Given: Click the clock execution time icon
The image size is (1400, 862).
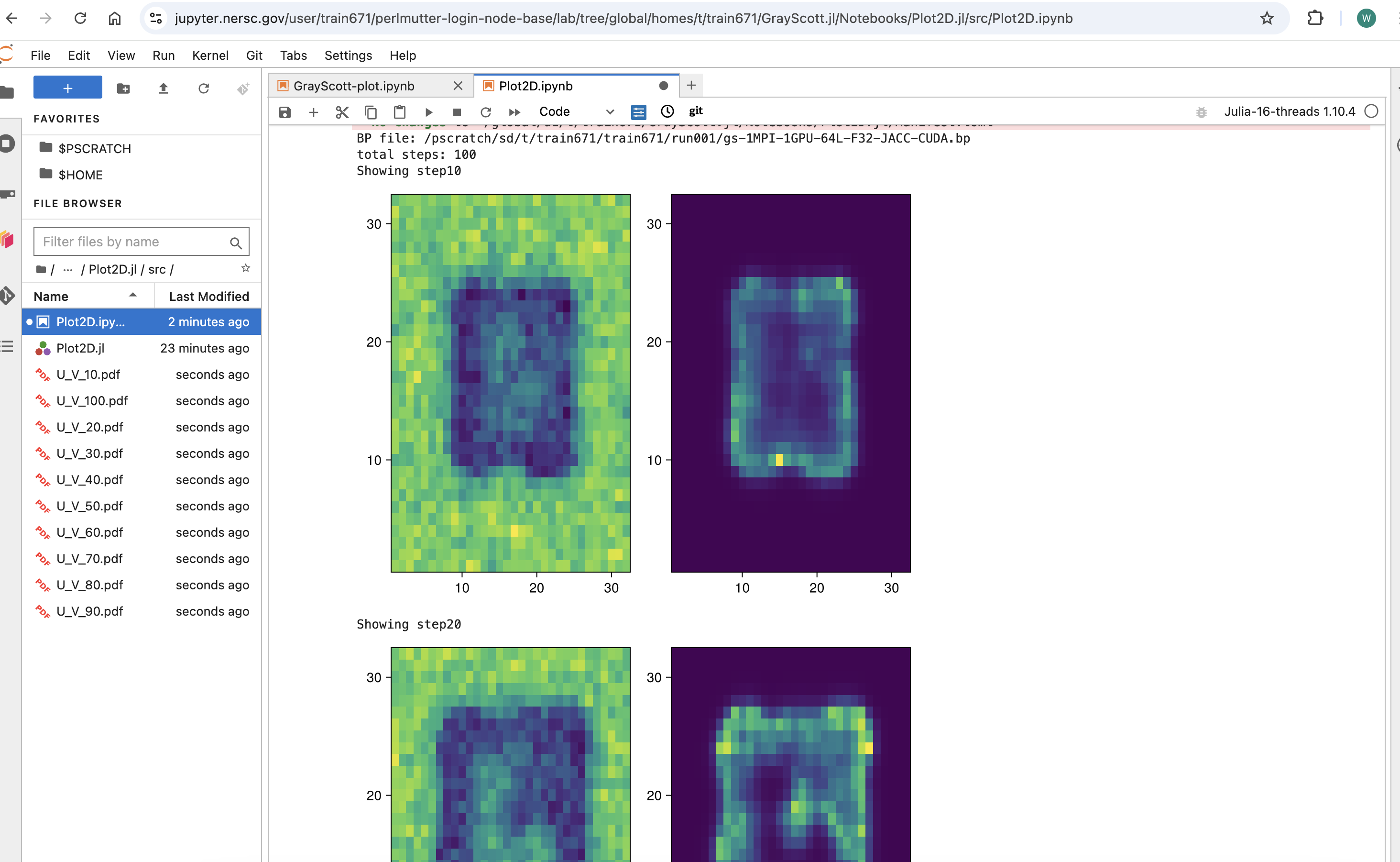Looking at the screenshot, I should 667,112.
